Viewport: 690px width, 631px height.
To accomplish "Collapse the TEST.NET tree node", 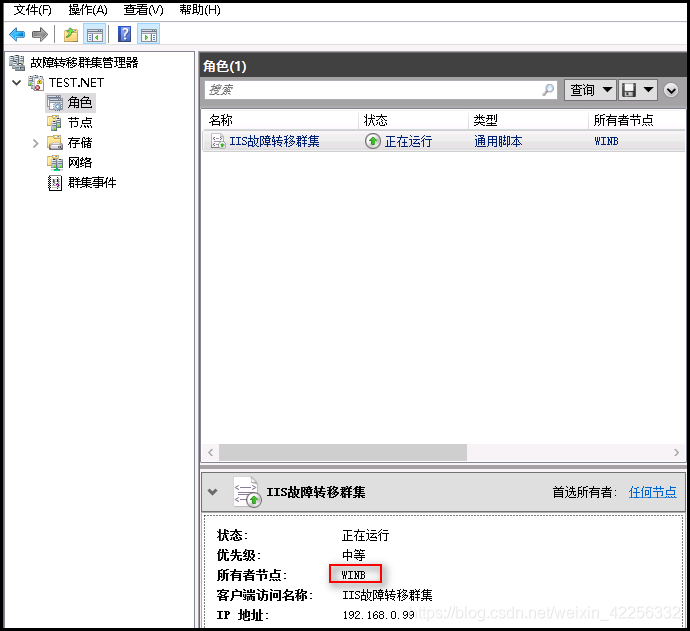I will 16,82.
